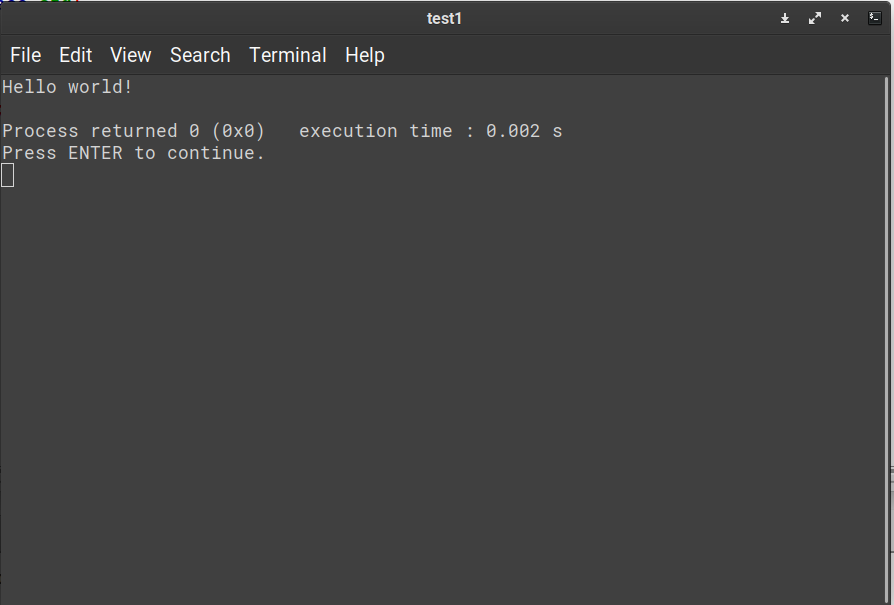Open the Help menu

[364, 55]
